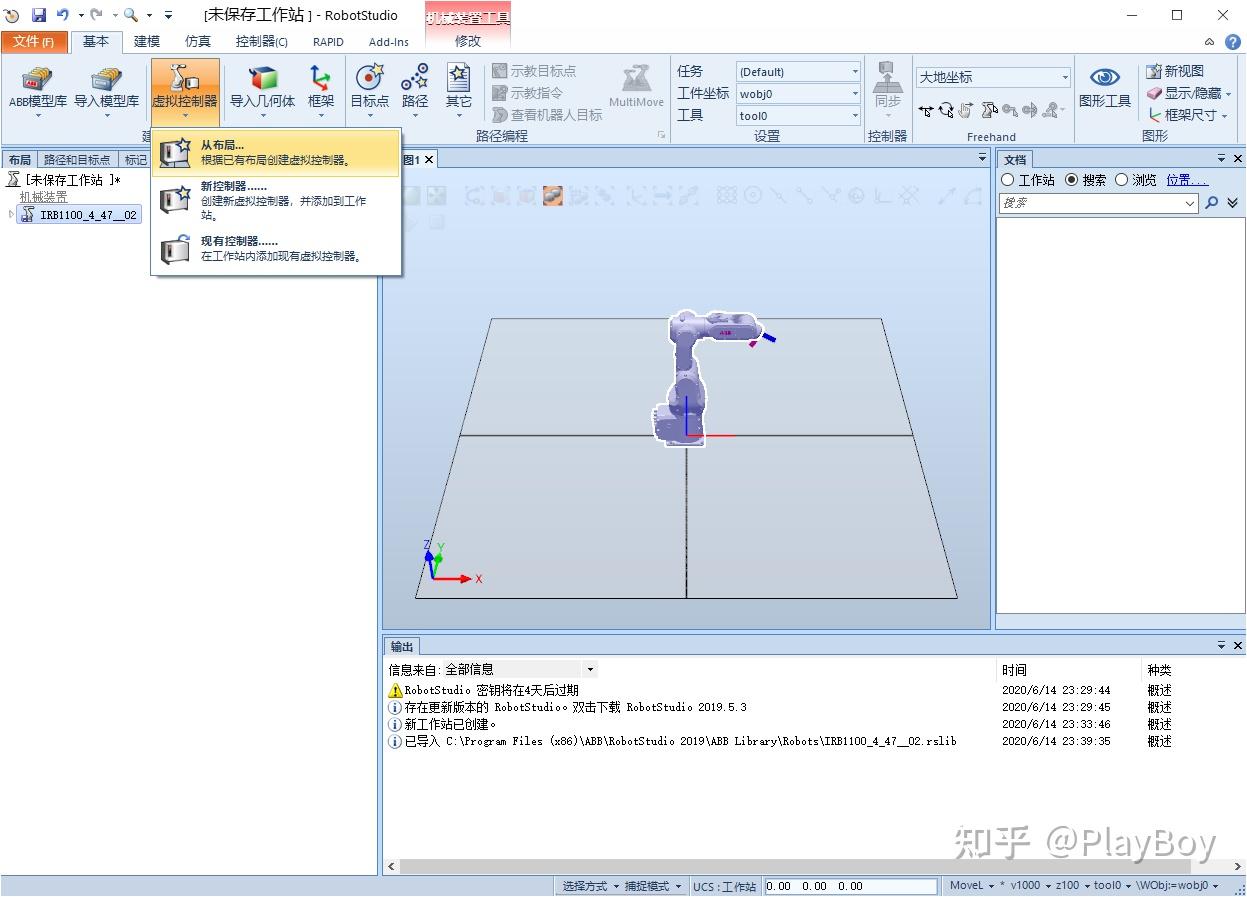1247x897 pixels.
Task: Open the 全部信息 message filter dropdown
Action: 588,668
